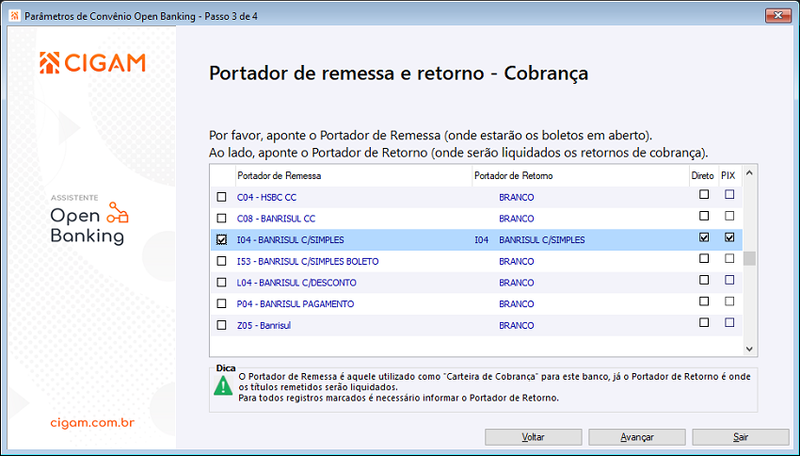Disable PIX for I04 - BANRISUL C/SIMPLES row

coord(730,237)
